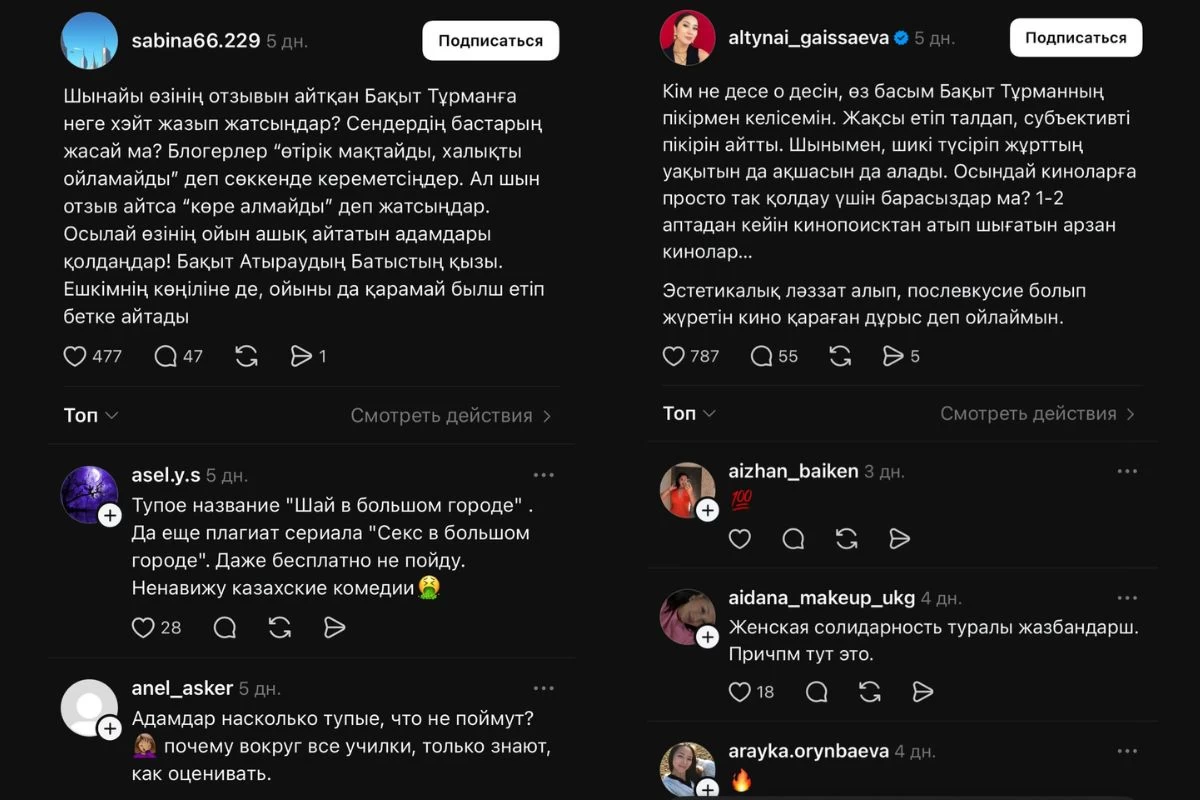Reply to aizhan_baiken's comment via comment icon

pos(793,538)
